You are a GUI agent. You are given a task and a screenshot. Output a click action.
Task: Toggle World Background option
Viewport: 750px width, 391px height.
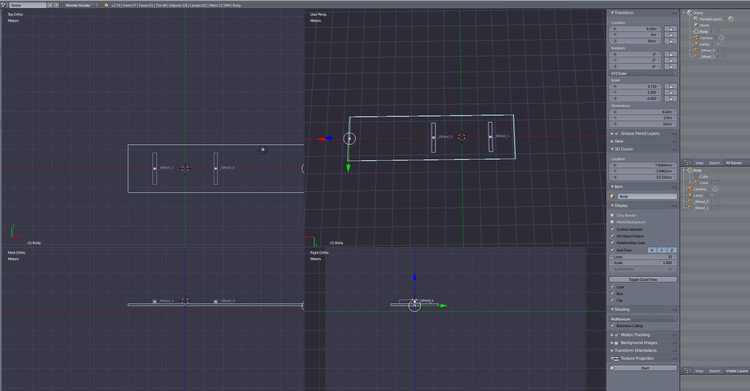612,222
